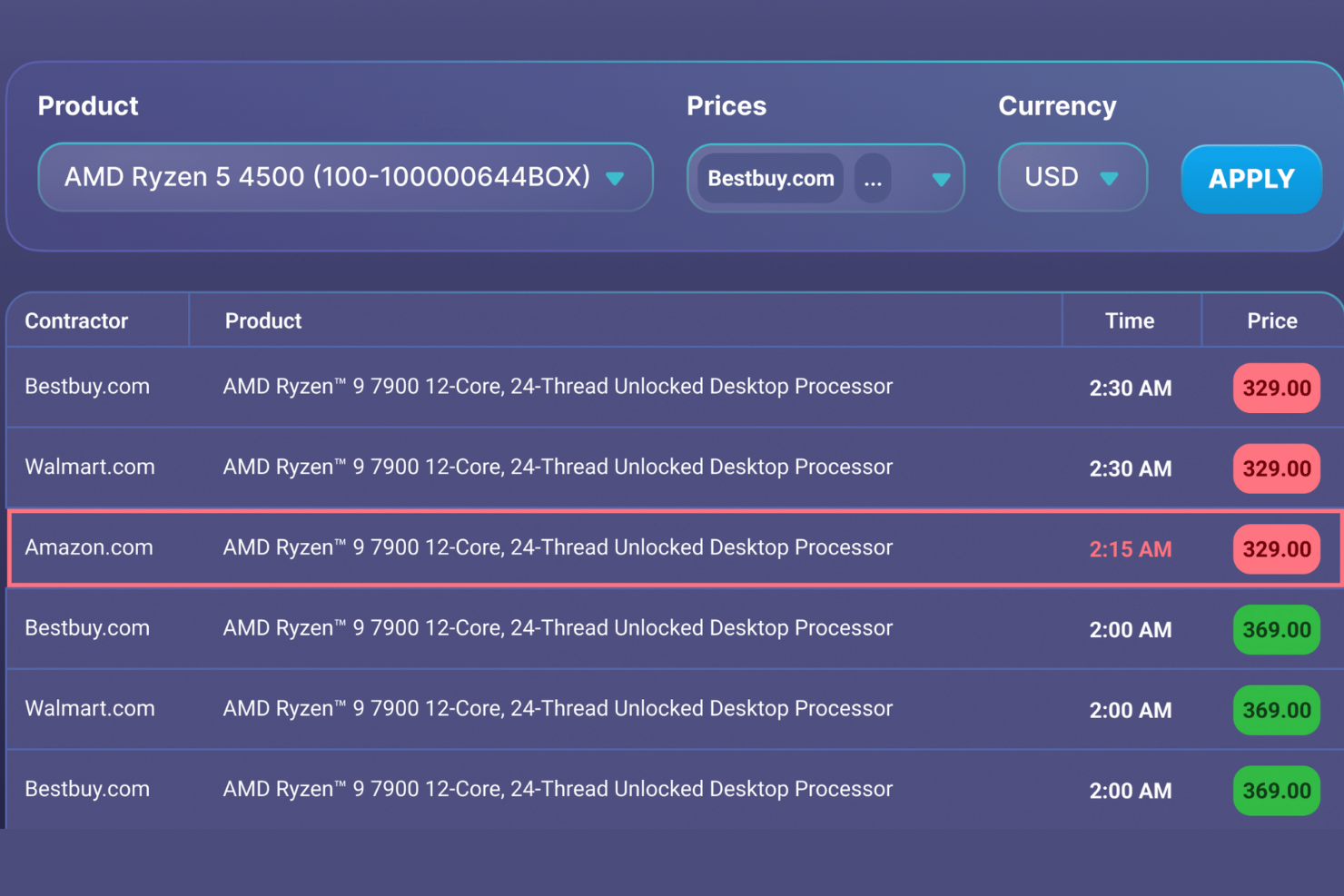Click the Product dropdown chevron arrow
1344x896 pixels.
pos(616,178)
